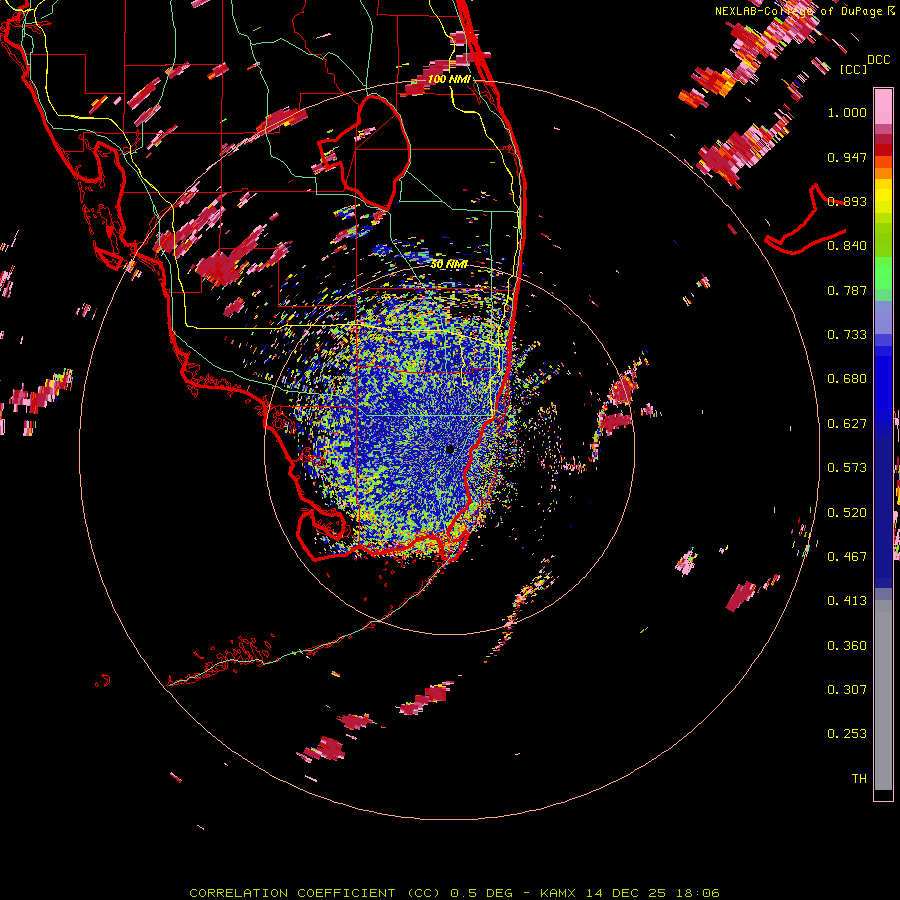
Task: Select the 0.627 scale value
Action: 847,424
